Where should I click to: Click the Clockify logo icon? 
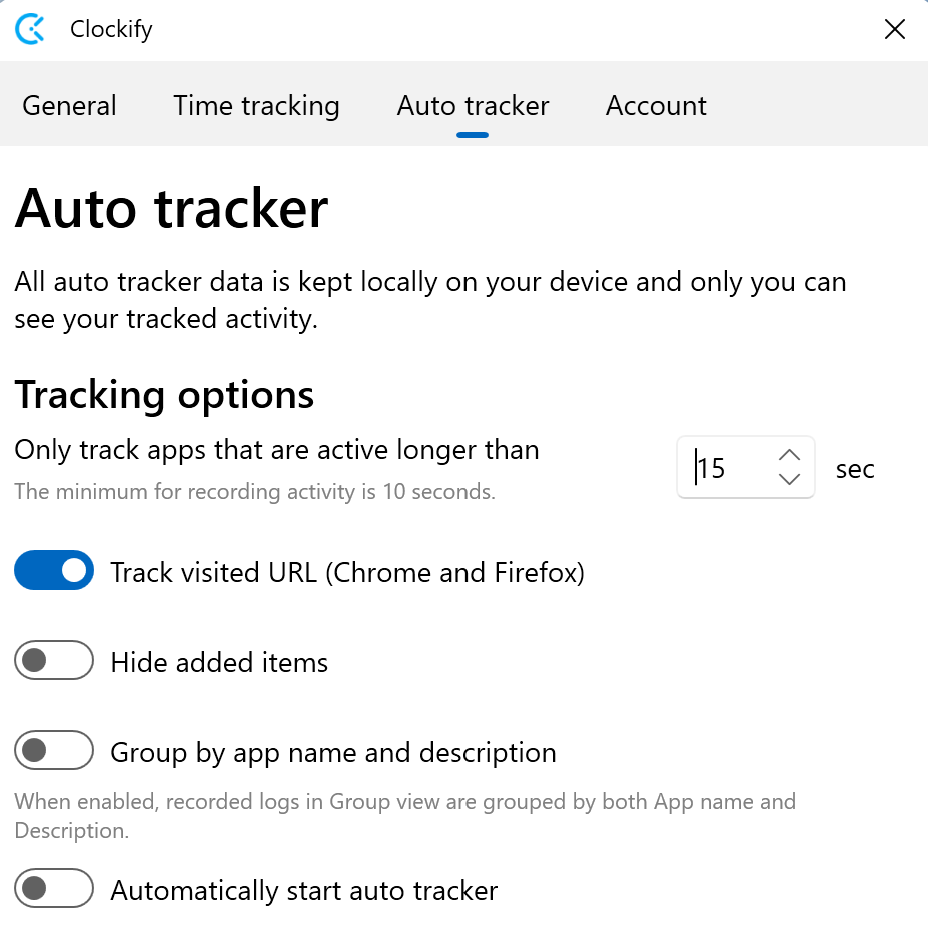pyautogui.click(x=31, y=29)
